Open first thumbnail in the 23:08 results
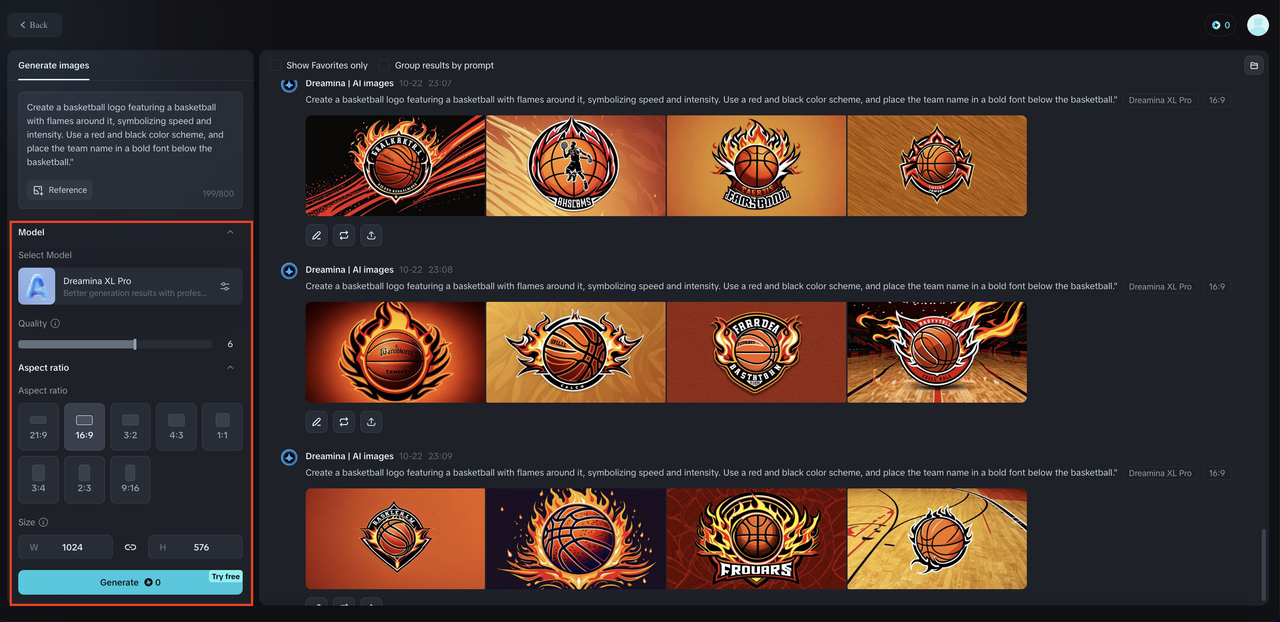 (x=395, y=352)
